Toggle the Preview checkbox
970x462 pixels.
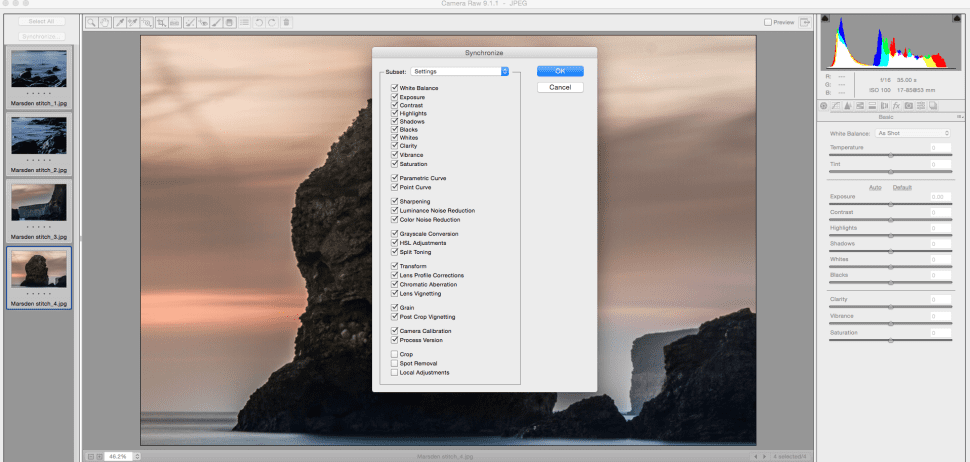(768, 22)
